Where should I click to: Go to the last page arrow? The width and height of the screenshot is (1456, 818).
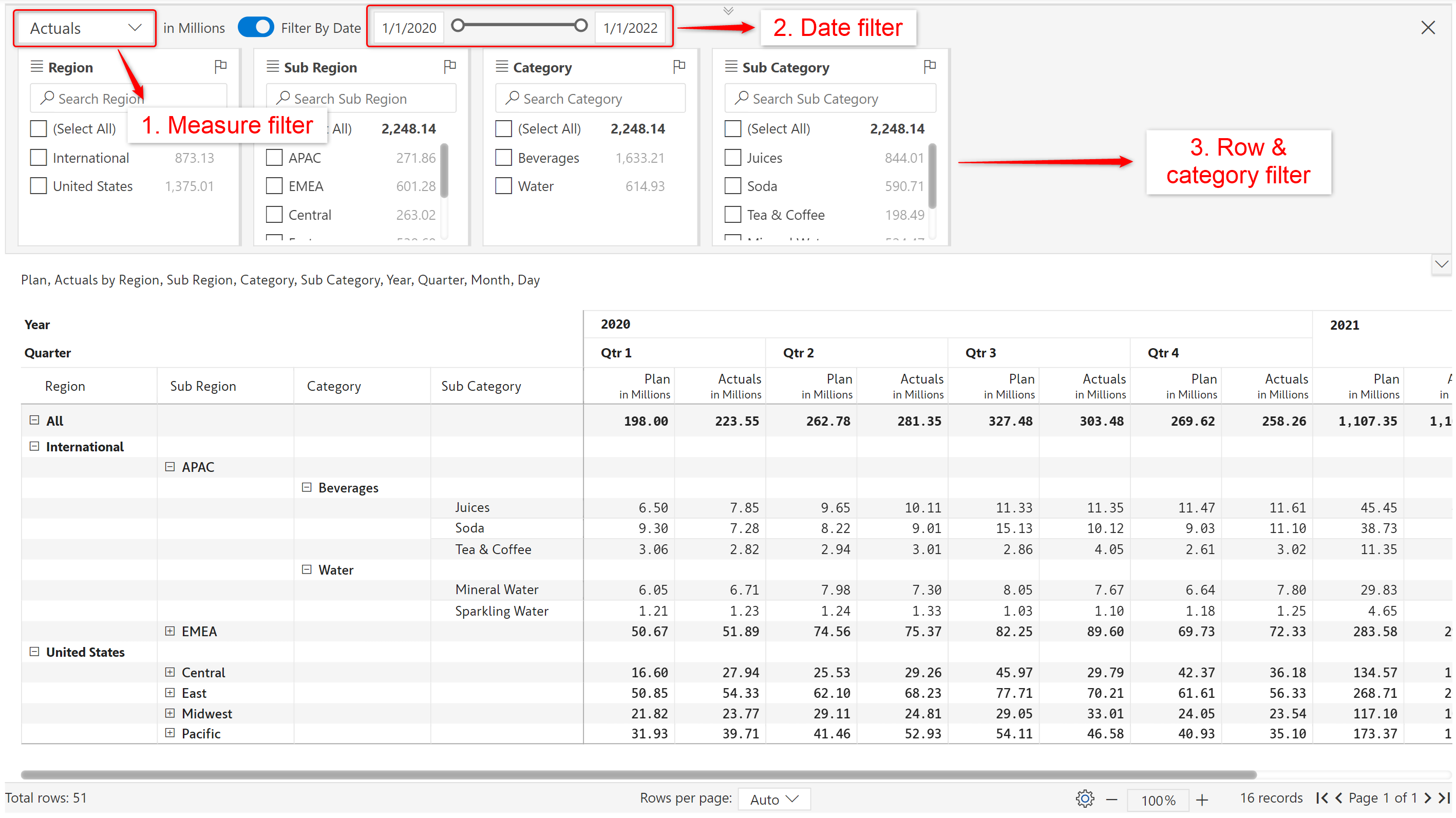pyautogui.click(x=1444, y=797)
